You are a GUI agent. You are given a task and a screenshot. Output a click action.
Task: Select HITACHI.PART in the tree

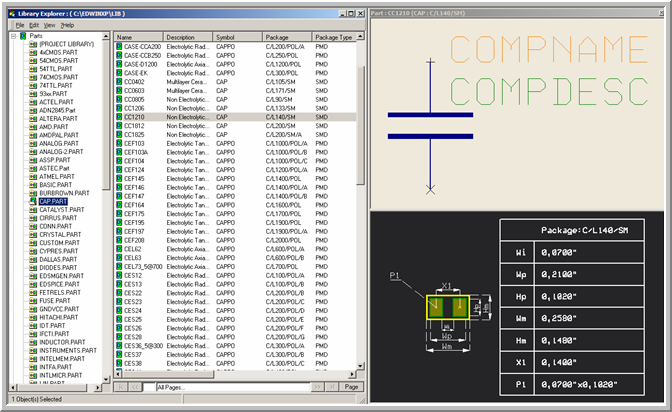coord(59,317)
